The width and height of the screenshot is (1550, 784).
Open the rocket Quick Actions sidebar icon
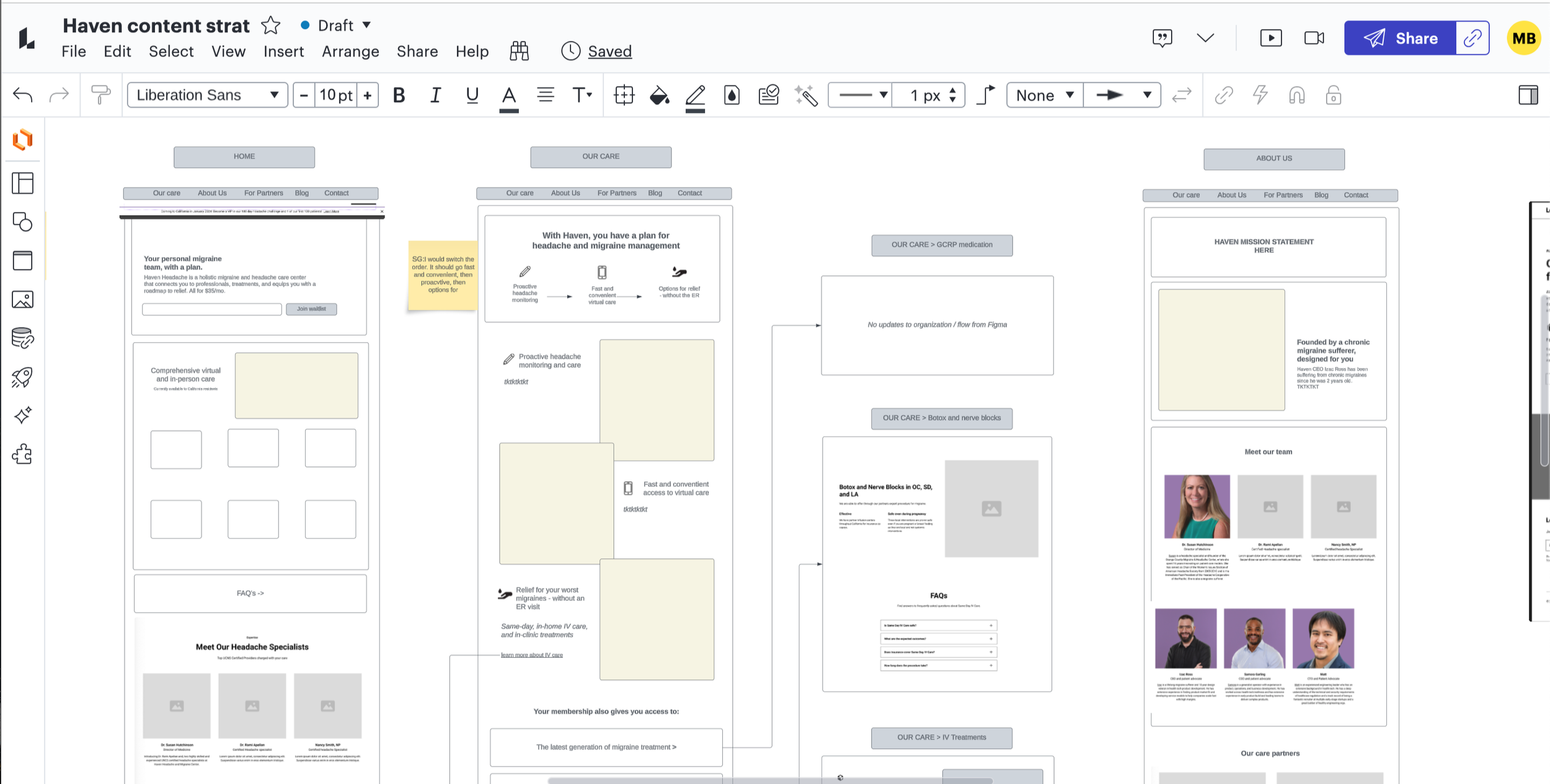pos(22,377)
